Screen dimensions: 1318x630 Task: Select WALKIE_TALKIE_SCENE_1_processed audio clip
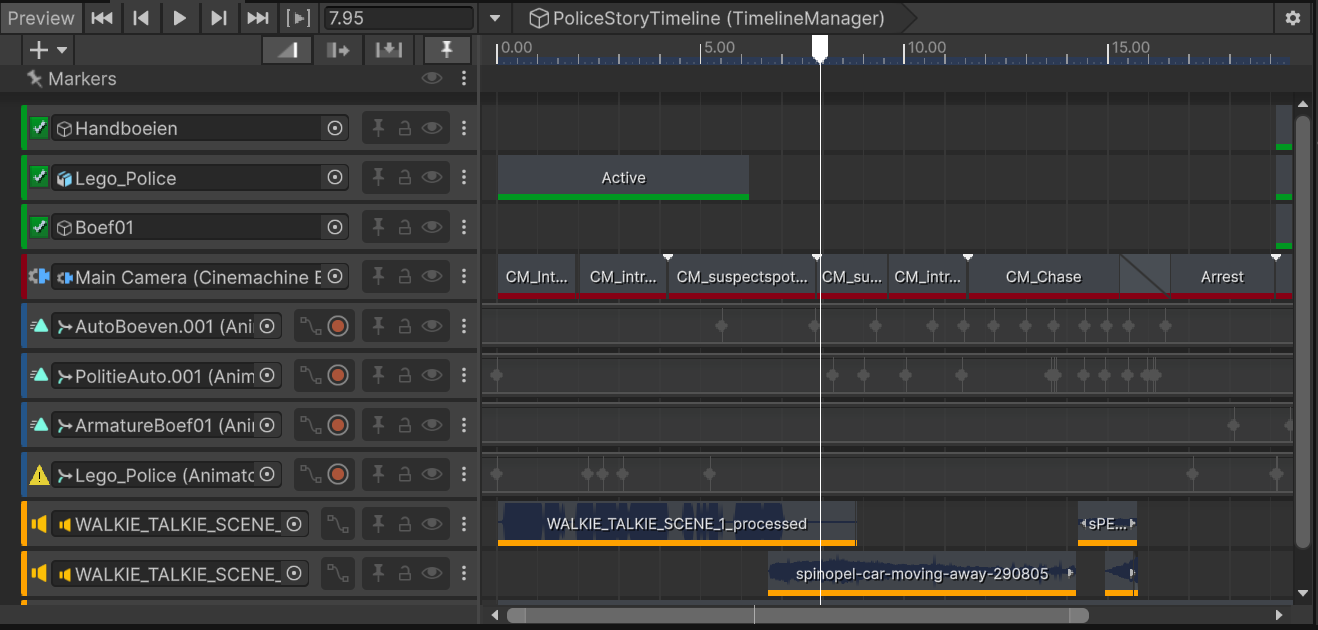click(x=677, y=523)
